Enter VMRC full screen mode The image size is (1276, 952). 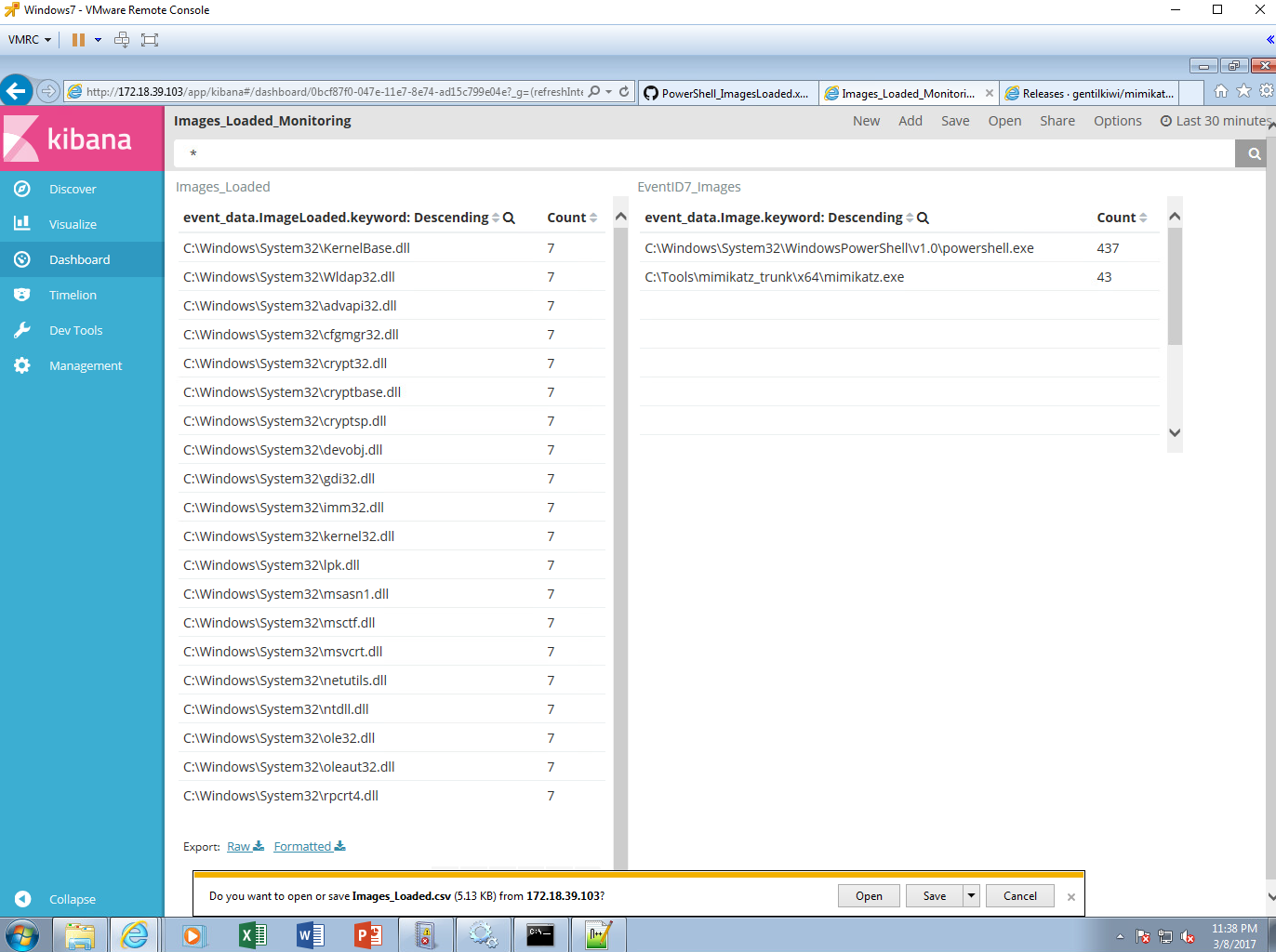click(x=150, y=40)
